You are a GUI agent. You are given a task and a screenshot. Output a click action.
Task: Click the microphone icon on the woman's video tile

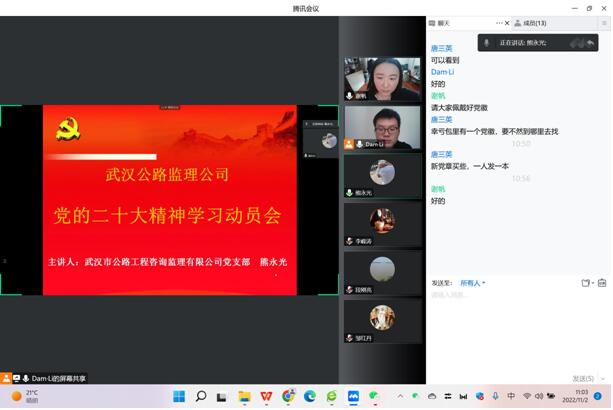coord(349,96)
